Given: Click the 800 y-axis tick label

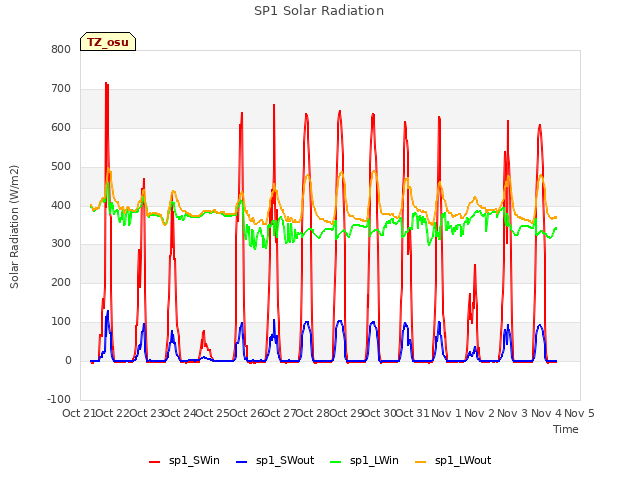Looking at the screenshot, I should point(61,49).
